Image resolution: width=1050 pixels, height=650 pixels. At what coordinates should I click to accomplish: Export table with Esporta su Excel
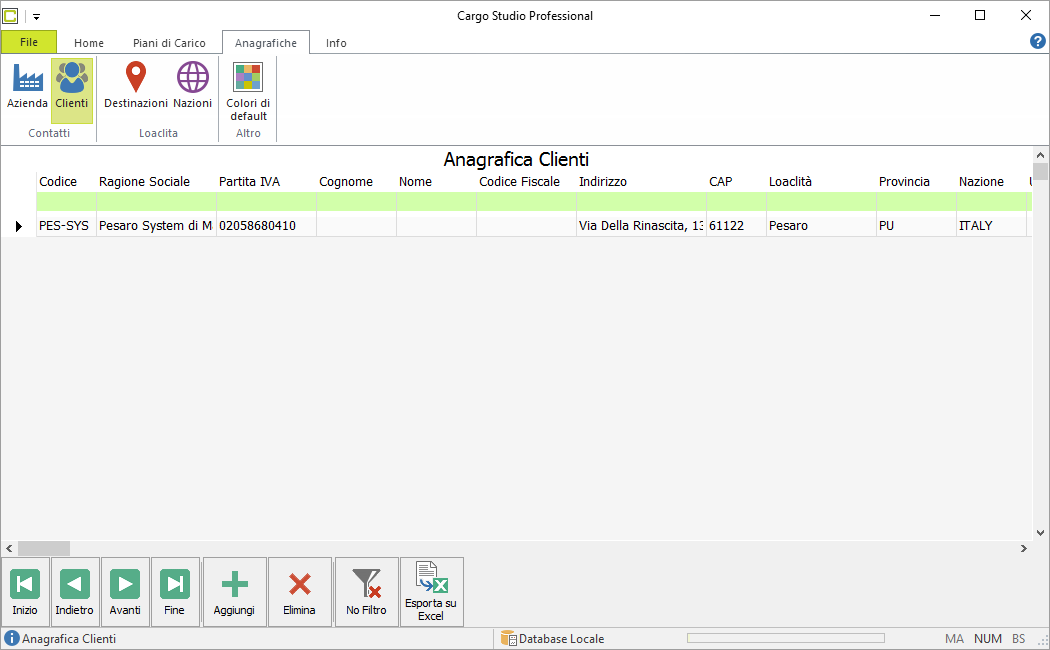[431, 592]
